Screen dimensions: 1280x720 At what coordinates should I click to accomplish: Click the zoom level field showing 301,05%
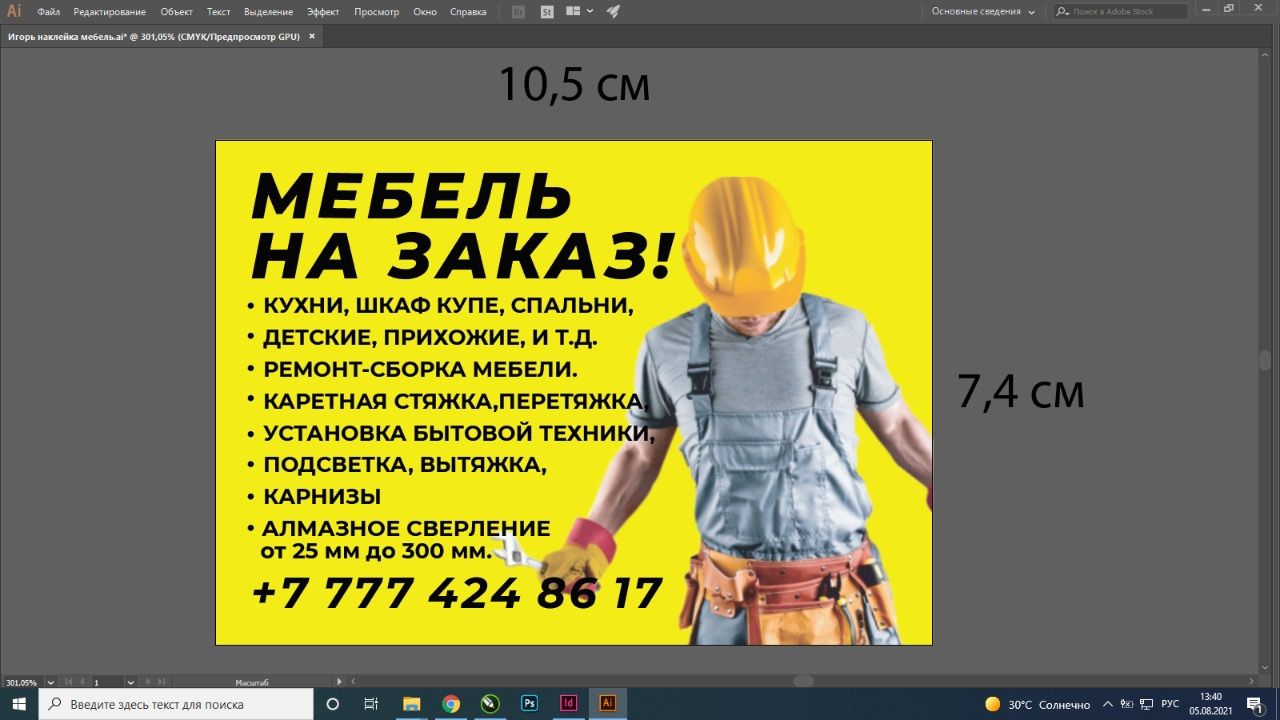pos(22,682)
